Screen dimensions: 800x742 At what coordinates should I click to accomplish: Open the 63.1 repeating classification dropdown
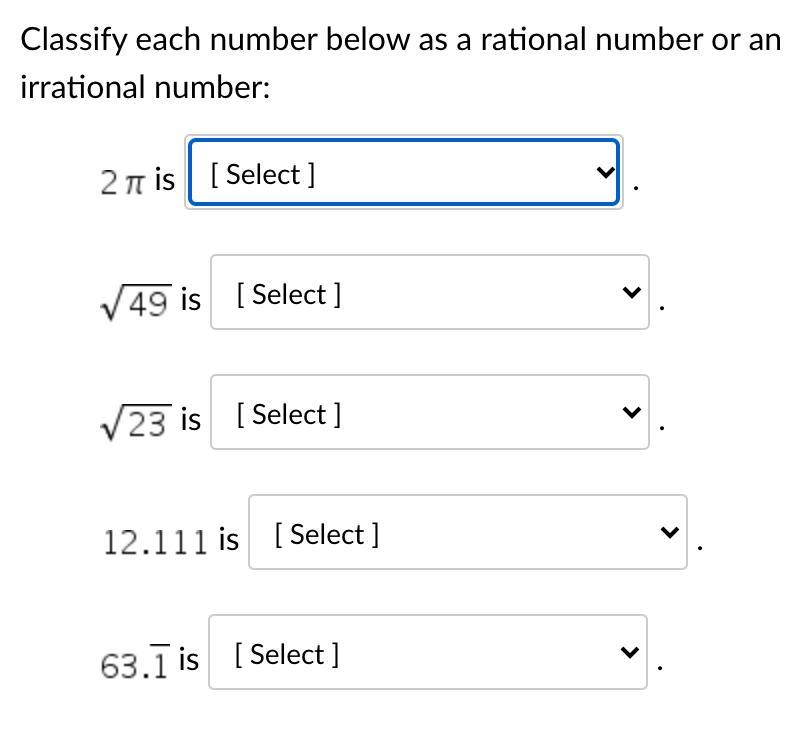point(428,653)
